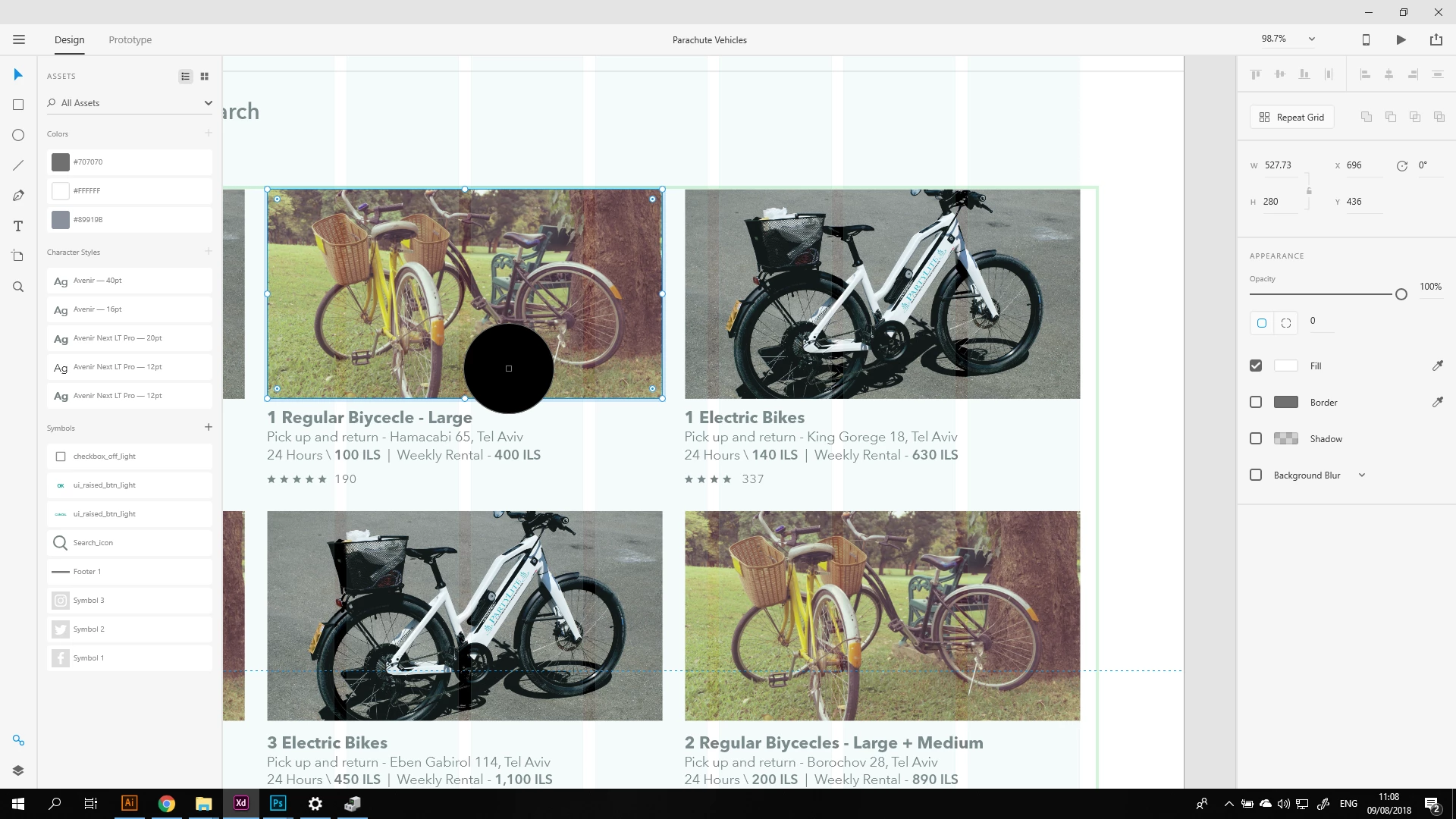Image resolution: width=1456 pixels, height=819 pixels.
Task: Click the Repeat Grid button
Action: (x=1291, y=118)
